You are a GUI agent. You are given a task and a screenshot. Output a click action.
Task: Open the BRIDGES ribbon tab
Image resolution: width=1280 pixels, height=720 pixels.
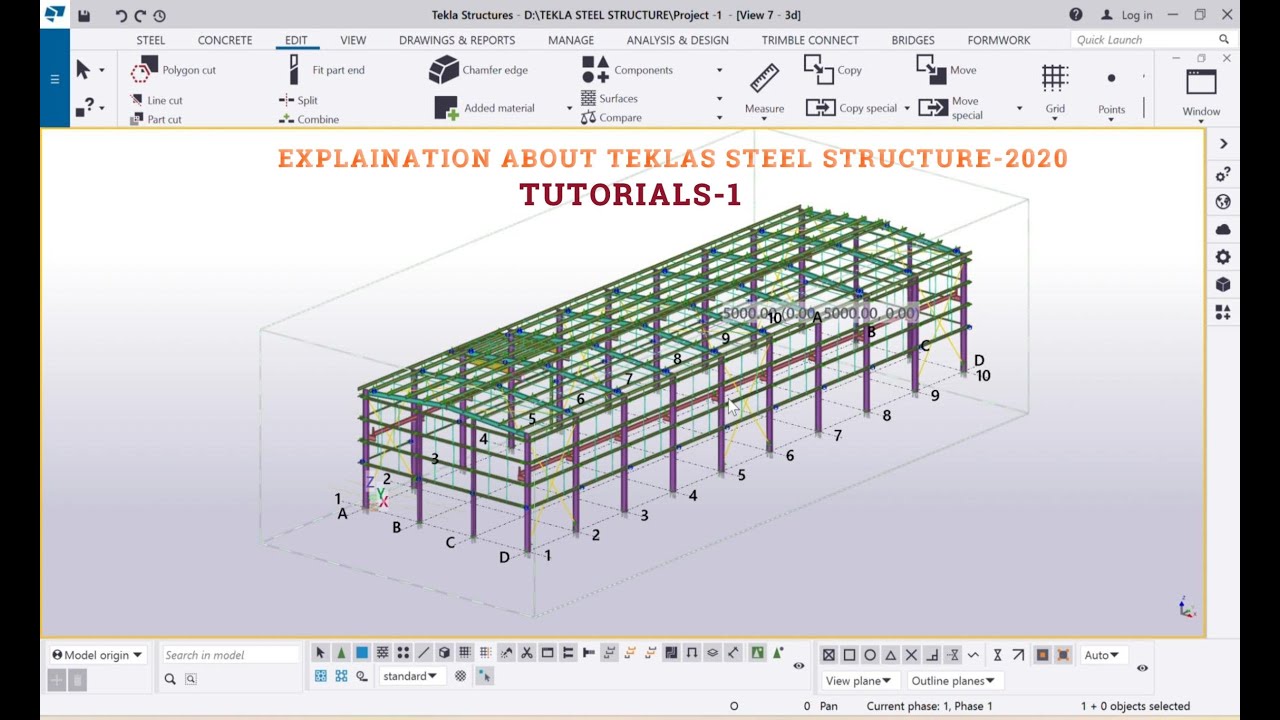click(x=913, y=40)
